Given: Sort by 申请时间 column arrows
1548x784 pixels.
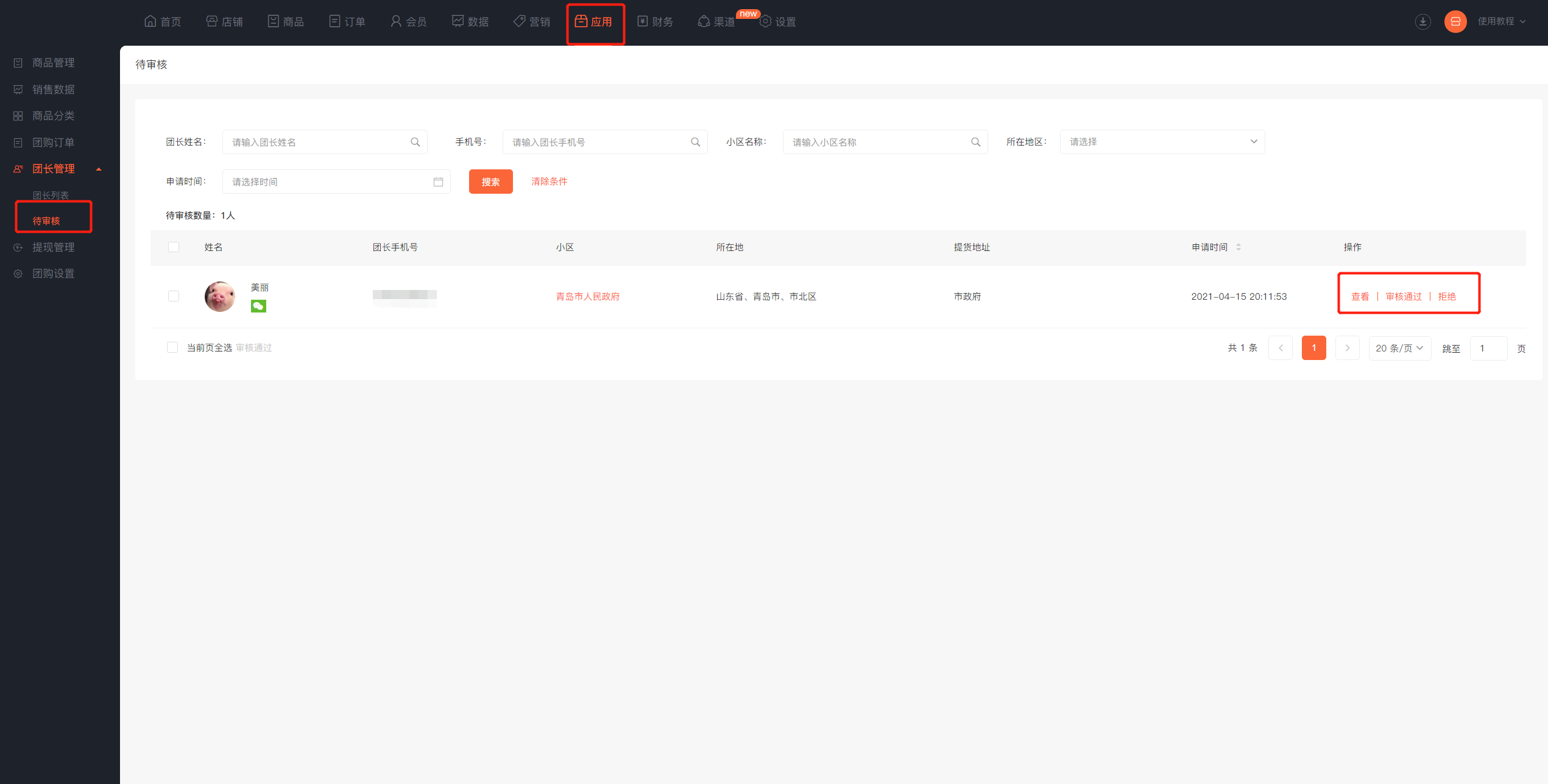Looking at the screenshot, I should click(x=1238, y=247).
